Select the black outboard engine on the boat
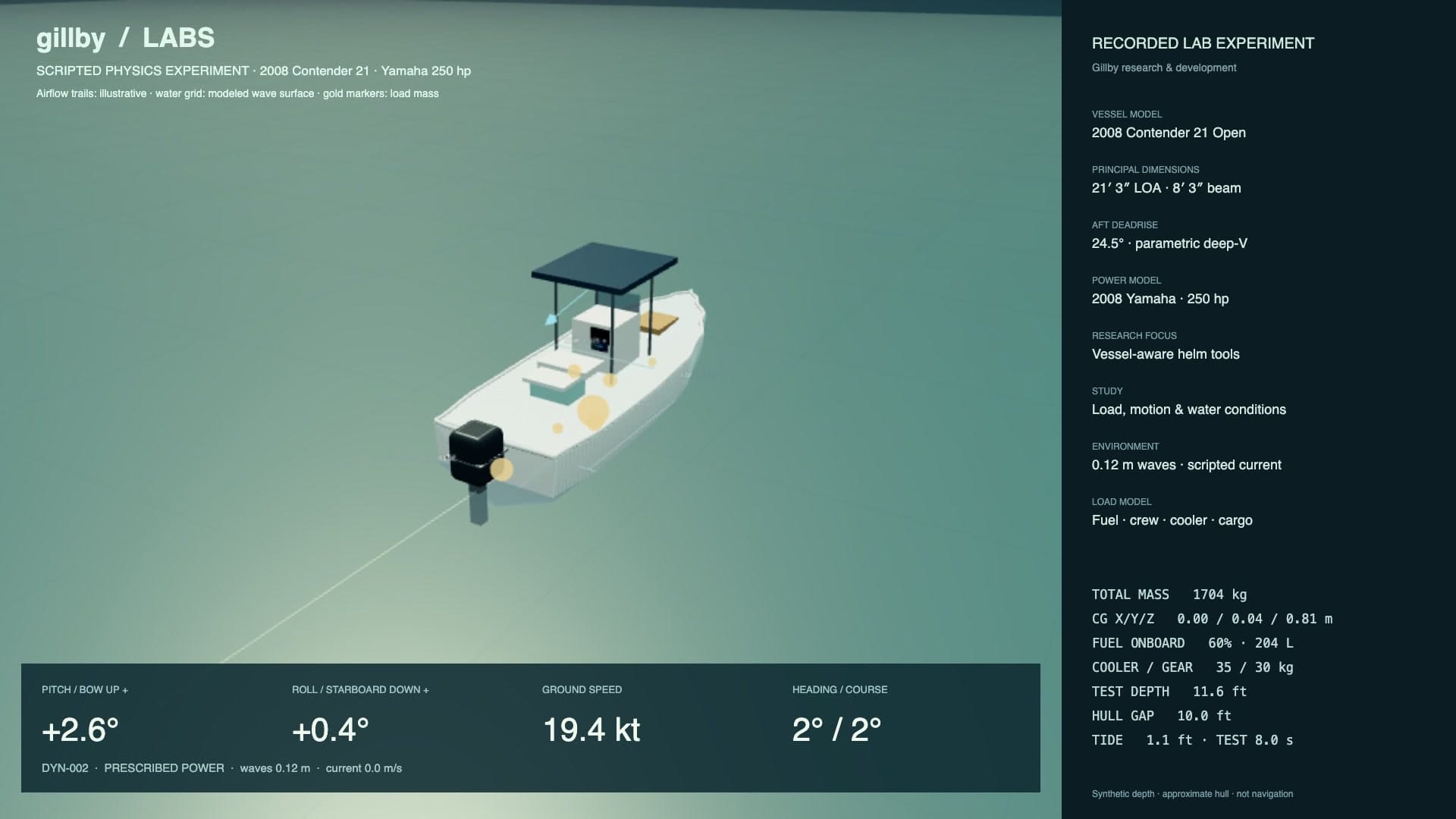Image resolution: width=1456 pixels, height=819 pixels. 476,453
